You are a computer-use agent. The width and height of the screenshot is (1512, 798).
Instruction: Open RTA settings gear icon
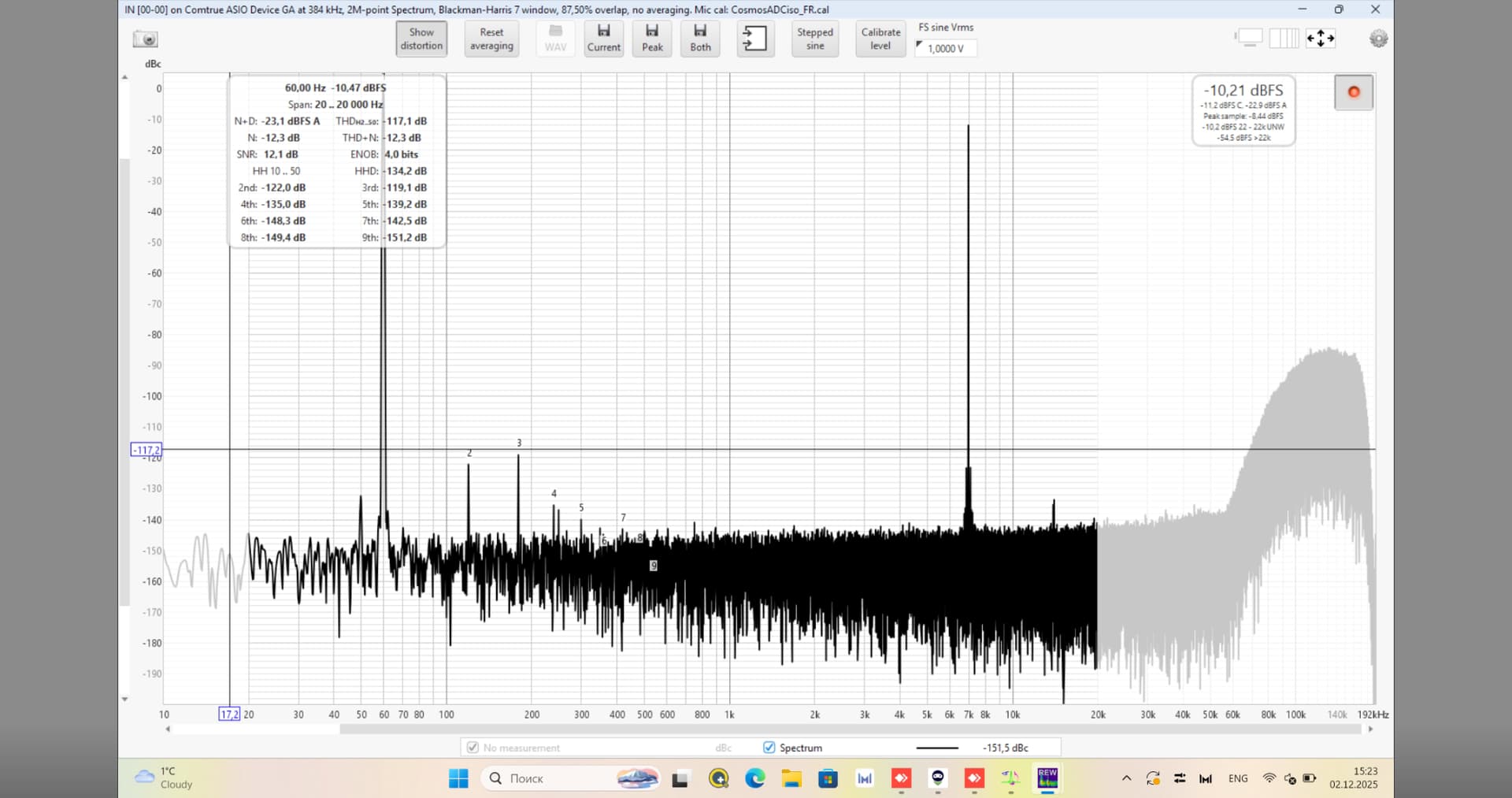pyautogui.click(x=1378, y=39)
